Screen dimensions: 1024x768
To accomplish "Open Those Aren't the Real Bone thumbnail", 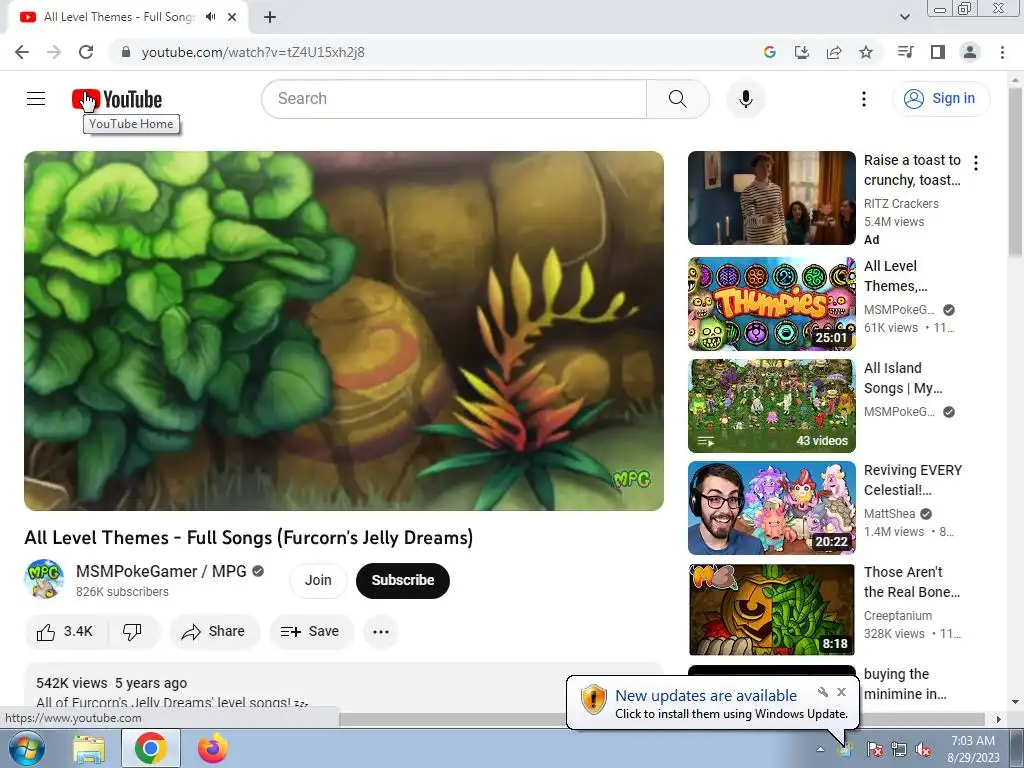I will tap(771, 609).
